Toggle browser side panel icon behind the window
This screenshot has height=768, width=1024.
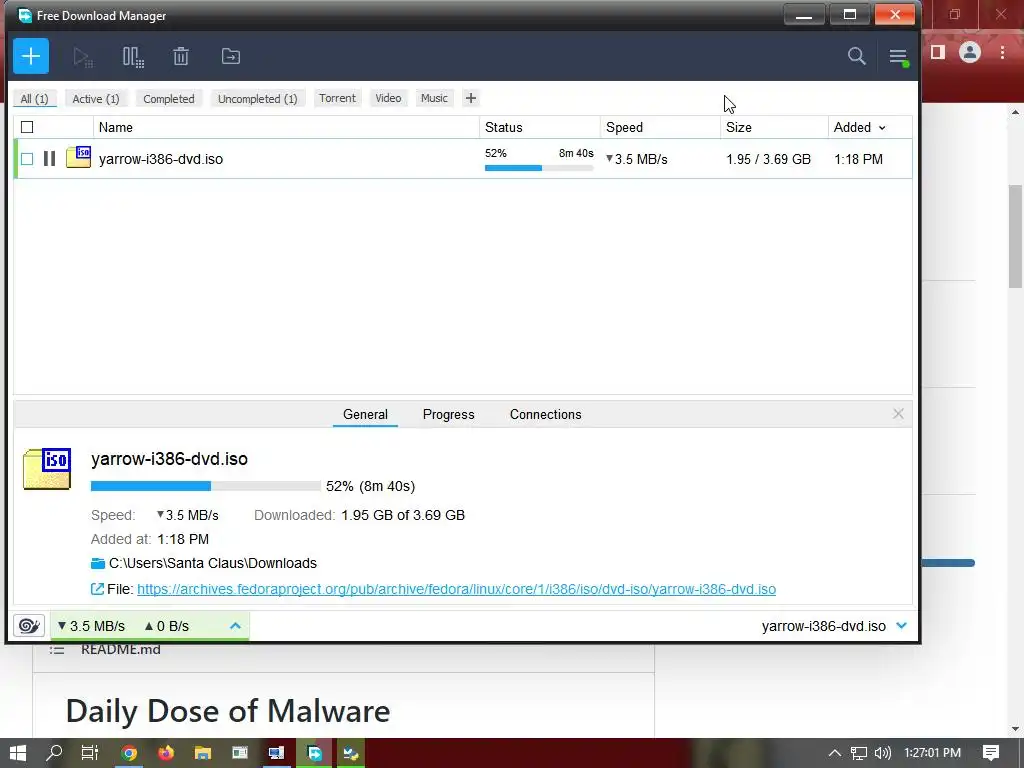click(x=938, y=52)
